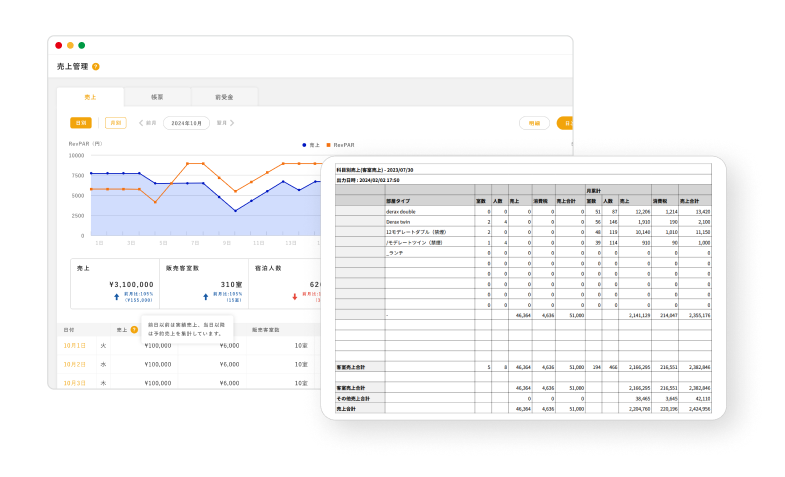Click the help icon next to 売上 column header
Image resolution: width=785 pixels, height=477 pixels.
(x=134, y=329)
